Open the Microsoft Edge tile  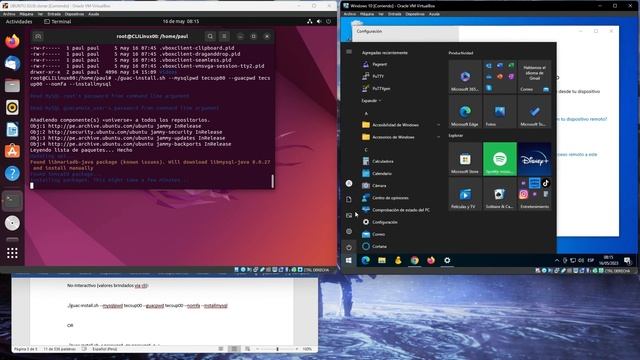[465, 111]
